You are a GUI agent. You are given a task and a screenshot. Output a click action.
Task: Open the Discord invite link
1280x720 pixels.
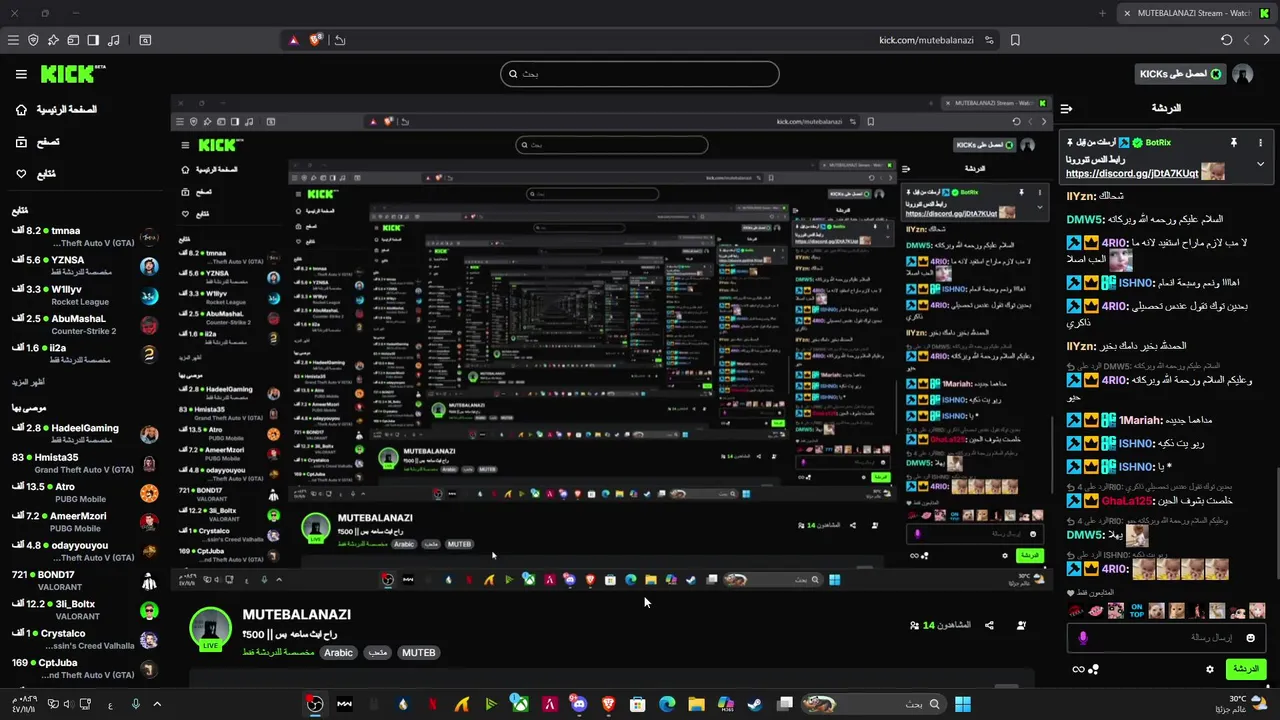click(x=1132, y=173)
